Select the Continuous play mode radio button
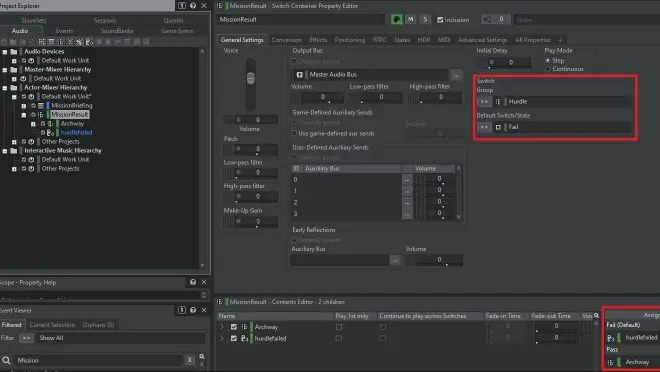660x372 pixels. pyautogui.click(x=548, y=69)
